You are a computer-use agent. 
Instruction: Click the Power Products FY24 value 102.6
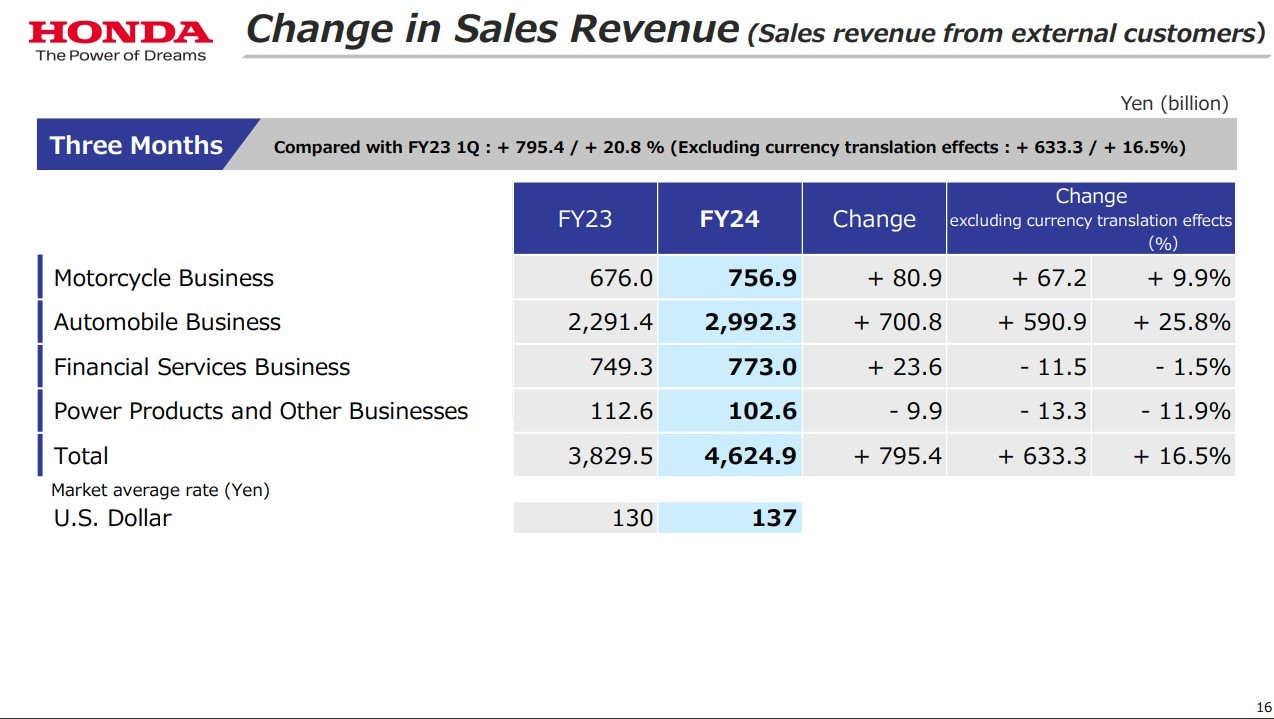(x=762, y=411)
